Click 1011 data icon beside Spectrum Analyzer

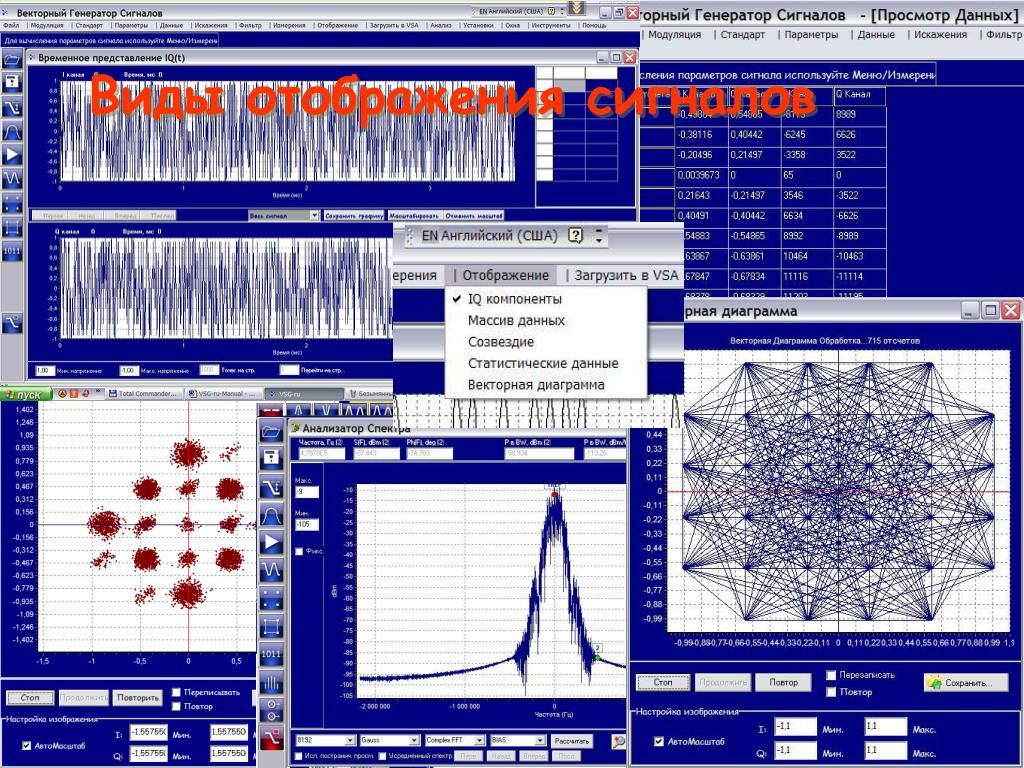pyautogui.click(x=271, y=654)
